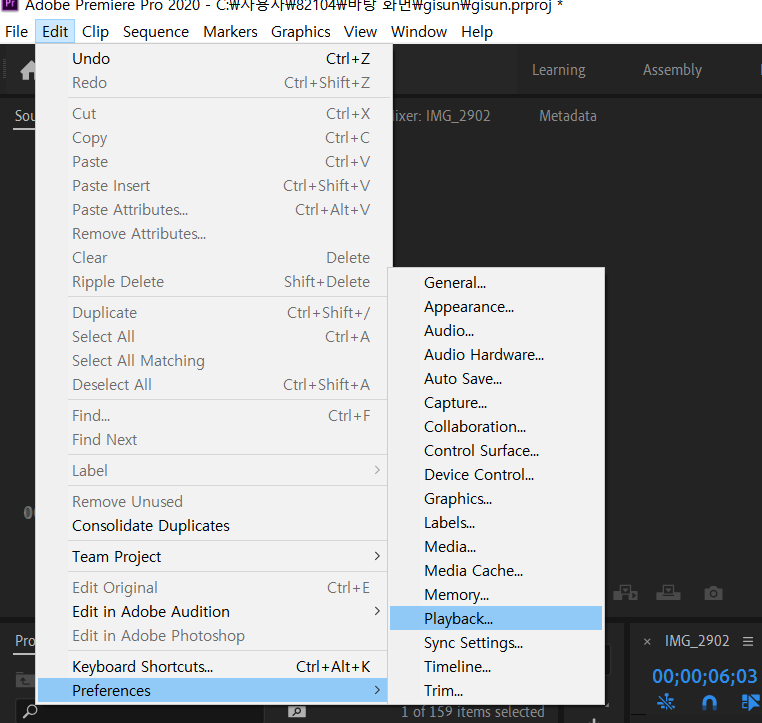Expand the Team Project submenu
The image size is (762, 723).
[213, 557]
